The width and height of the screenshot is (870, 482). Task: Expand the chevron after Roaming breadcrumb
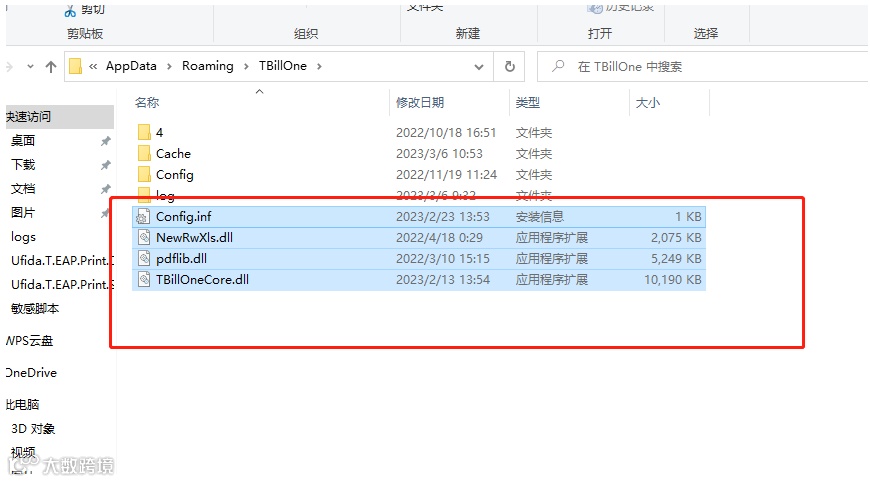coord(246,67)
